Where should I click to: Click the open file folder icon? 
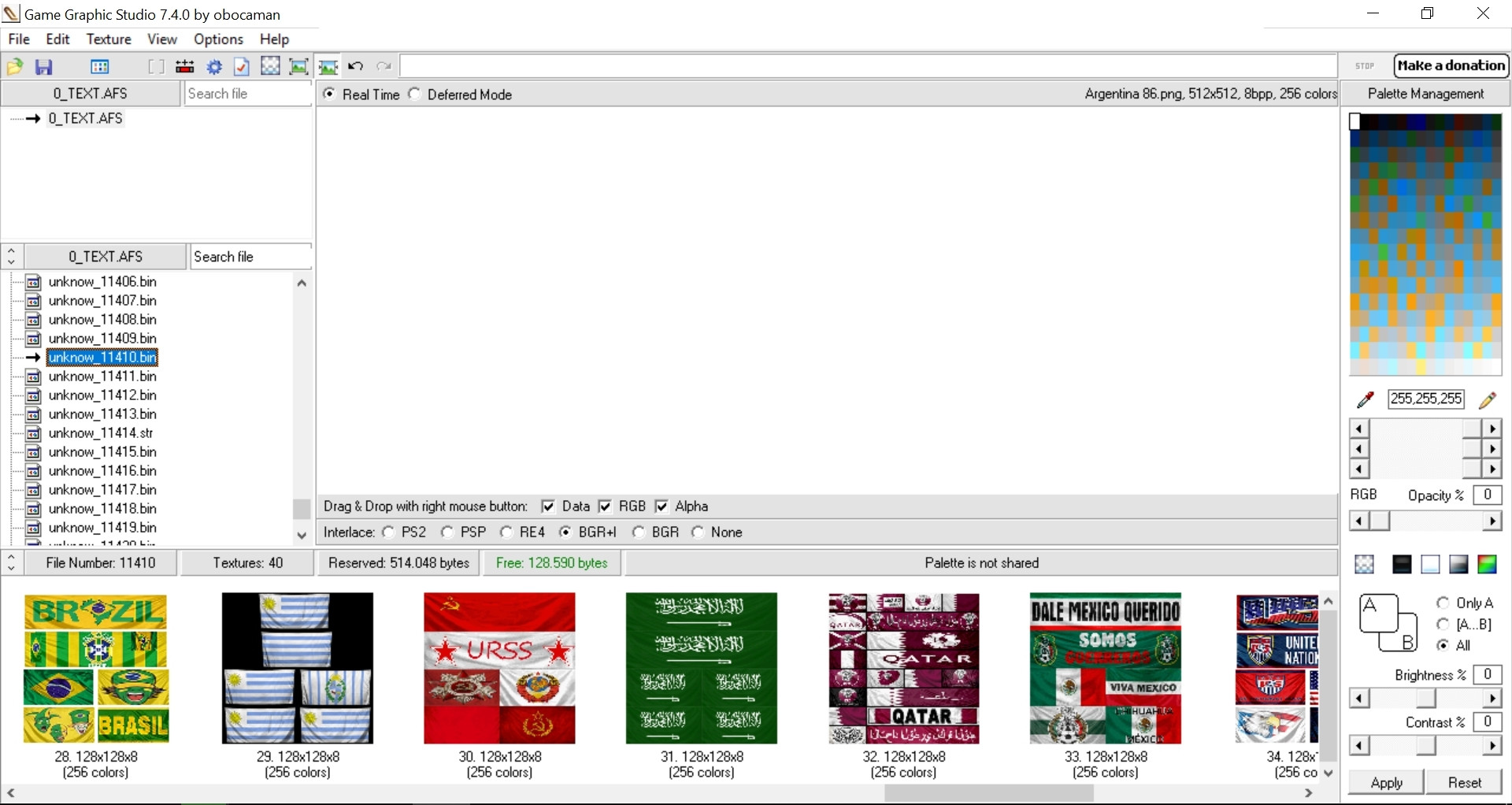(x=14, y=67)
